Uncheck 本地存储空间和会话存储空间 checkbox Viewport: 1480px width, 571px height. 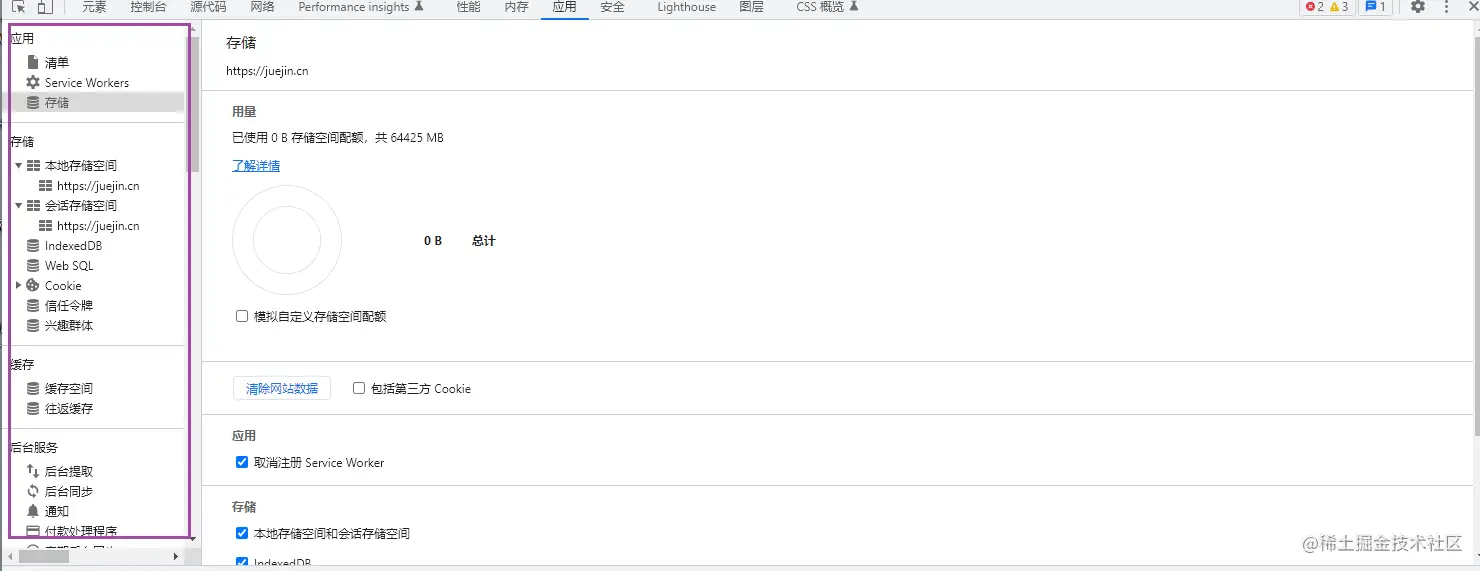pyautogui.click(x=242, y=533)
